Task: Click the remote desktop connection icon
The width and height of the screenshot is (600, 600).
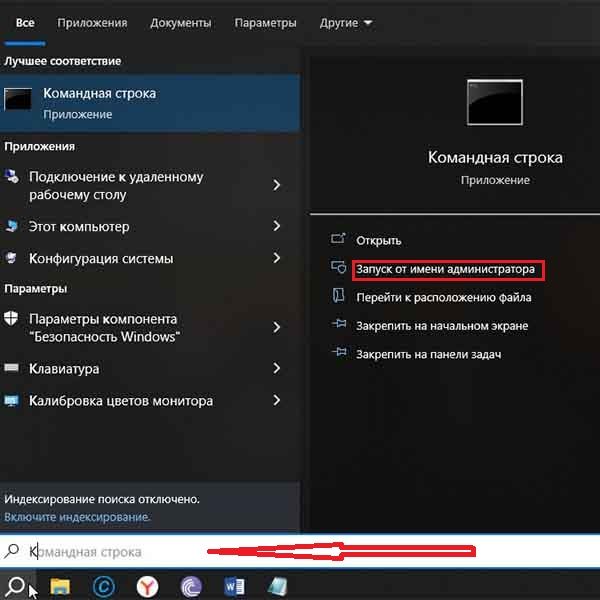Action: (11, 176)
